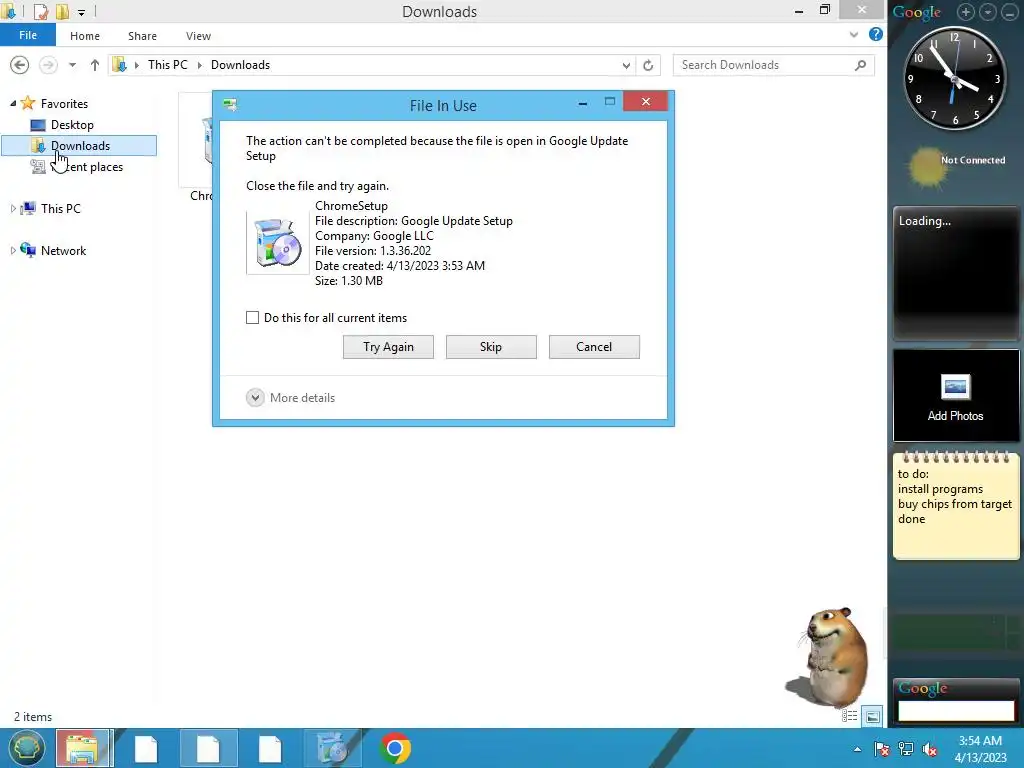Click the to-do sticky note gadget
Image resolution: width=1024 pixels, height=768 pixels.
pyautogui.click(x=956, y=505)
